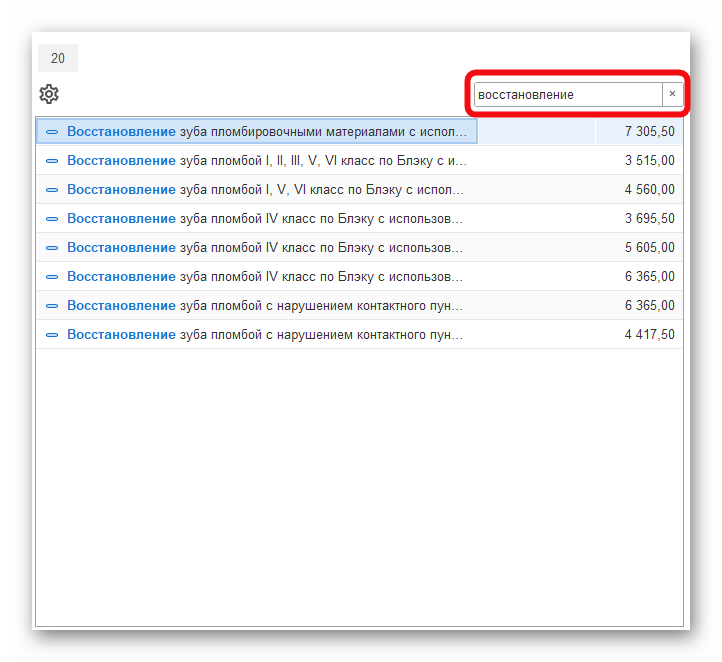722x662 pixels.
Task: Select 'нарушением контактного' row text priced 4 417,50
Action: [265, 335]
